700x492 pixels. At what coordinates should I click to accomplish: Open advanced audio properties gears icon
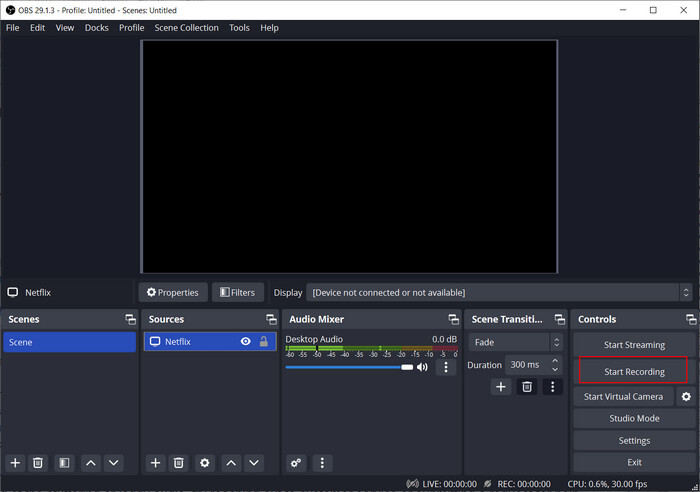(296, 463)
